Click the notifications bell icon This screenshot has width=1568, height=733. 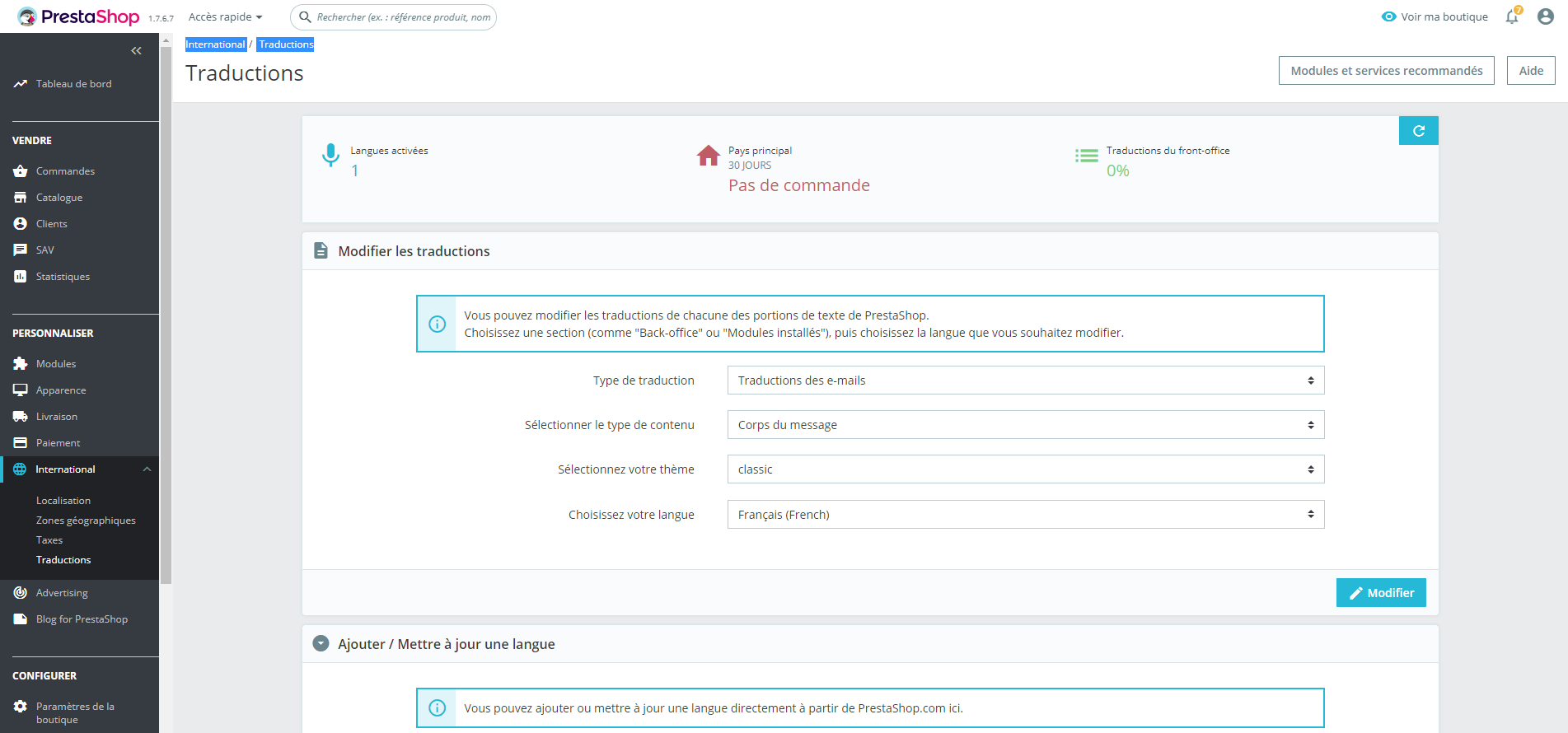[x=1512, y=16]
